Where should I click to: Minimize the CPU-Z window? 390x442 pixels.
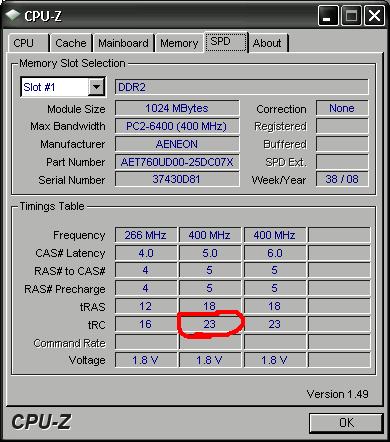[328, 16]
